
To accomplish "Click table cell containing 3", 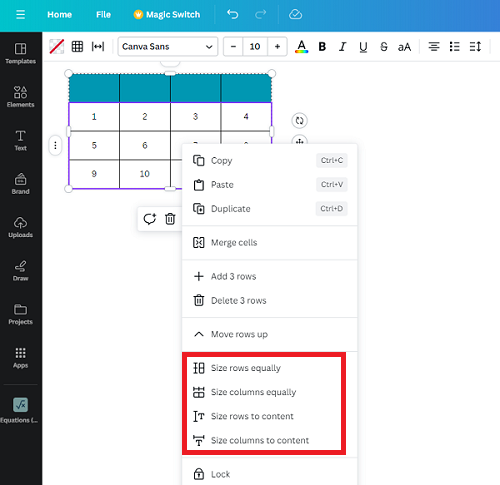I will point(195,117).
